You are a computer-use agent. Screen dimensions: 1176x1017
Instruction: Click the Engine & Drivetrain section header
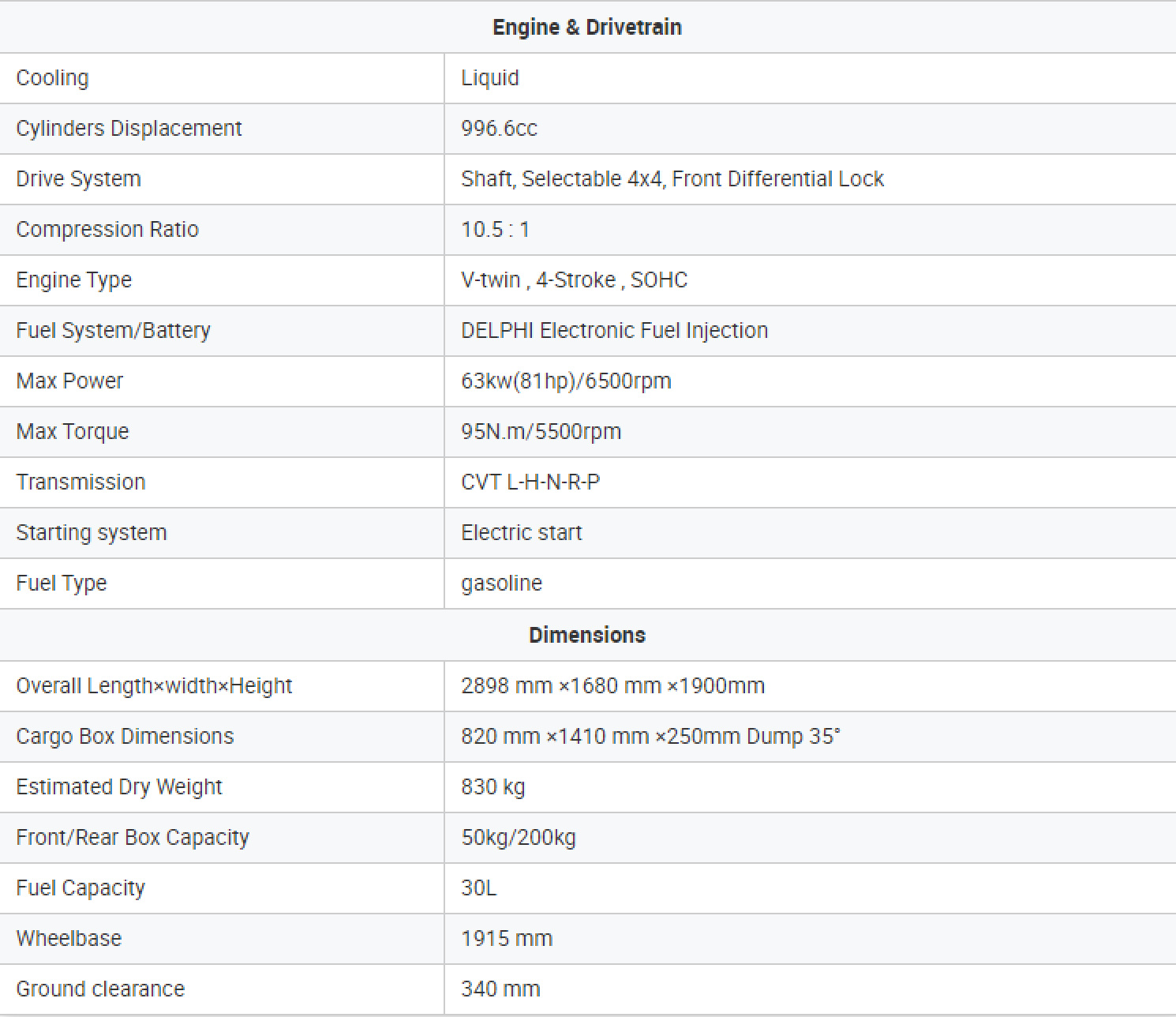click(587, 28)
